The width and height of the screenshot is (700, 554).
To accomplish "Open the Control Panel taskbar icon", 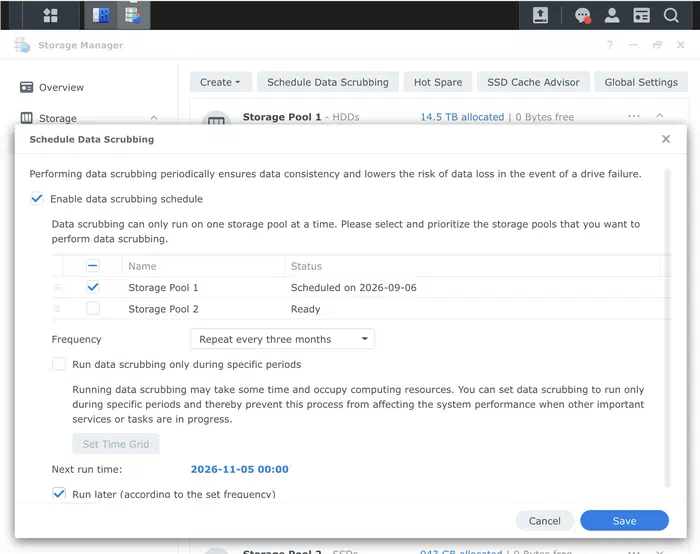I will click(x=101, y=15).
